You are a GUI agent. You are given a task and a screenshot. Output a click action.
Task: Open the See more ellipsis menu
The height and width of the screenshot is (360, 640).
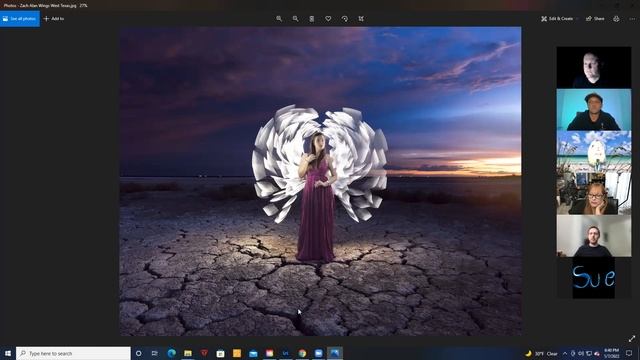coord(633,19)
